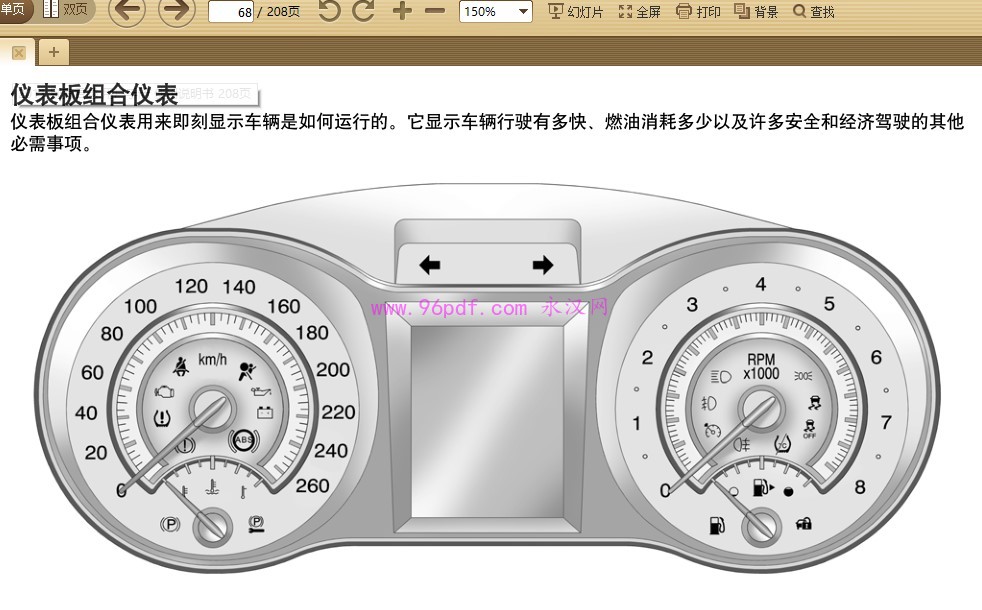Open a new tab with plus button
Image resolution: width=982 pixels, height=610 pixels.
point(53,52)
